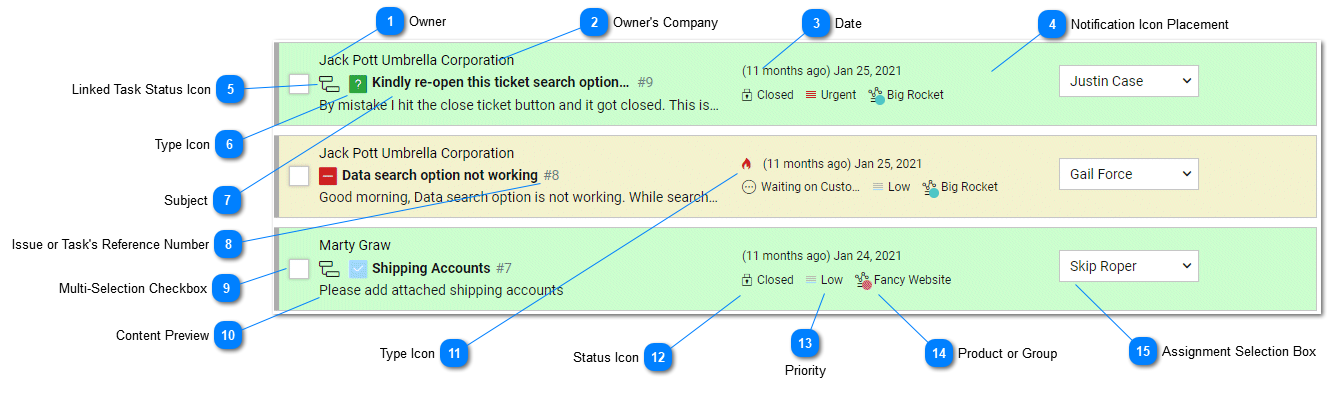Viewport: 1332px width, 394px height.
Task: Click blue checkmark type icon on Shipping Accounts
Action: 358,268
